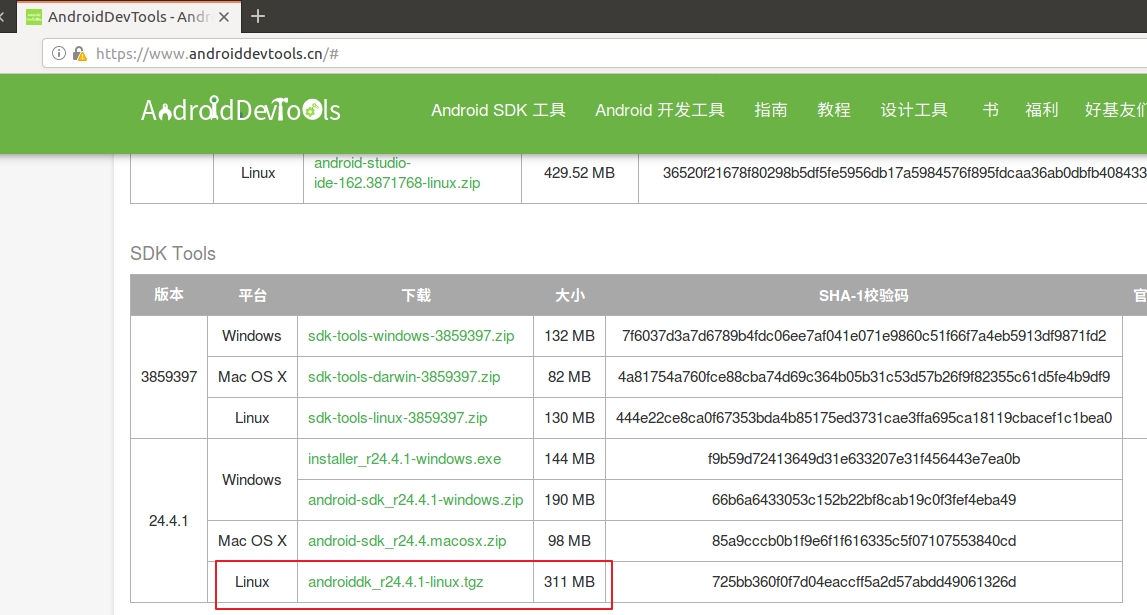Click the checksum starting with 36520f21
1147x615 pixels.
[904, 173]
